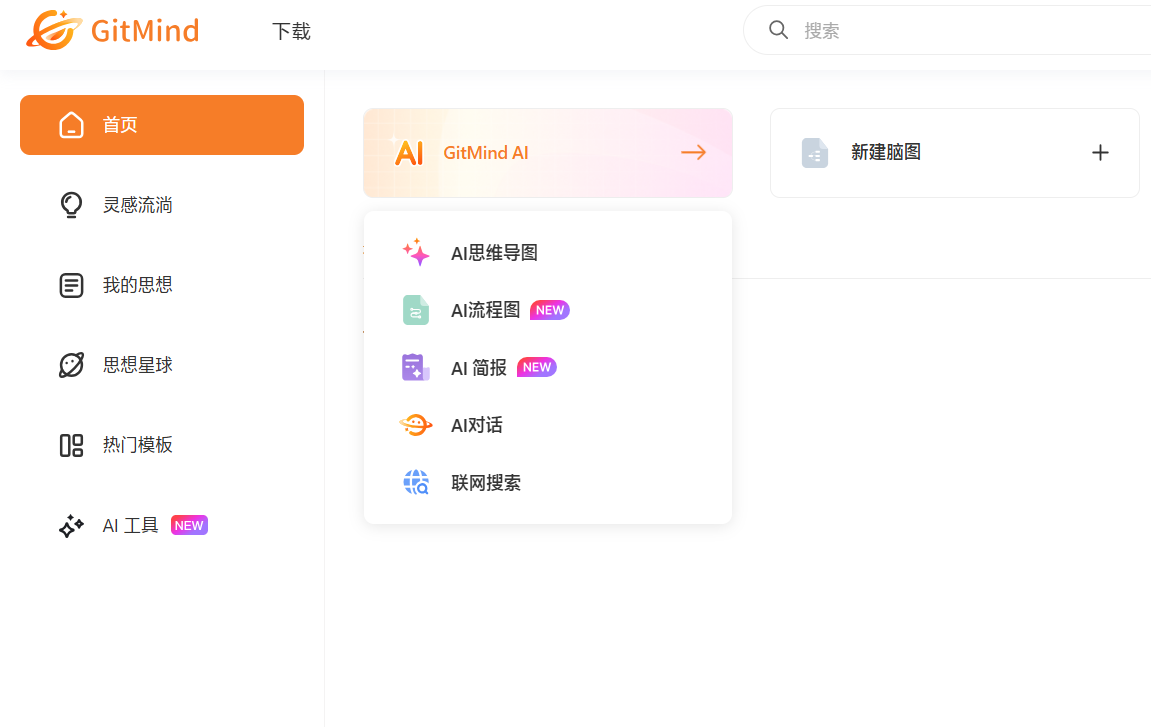Click the orange planet icon for AI对话
Screen dimensions: 1151x727
click(x=415, y=424)
